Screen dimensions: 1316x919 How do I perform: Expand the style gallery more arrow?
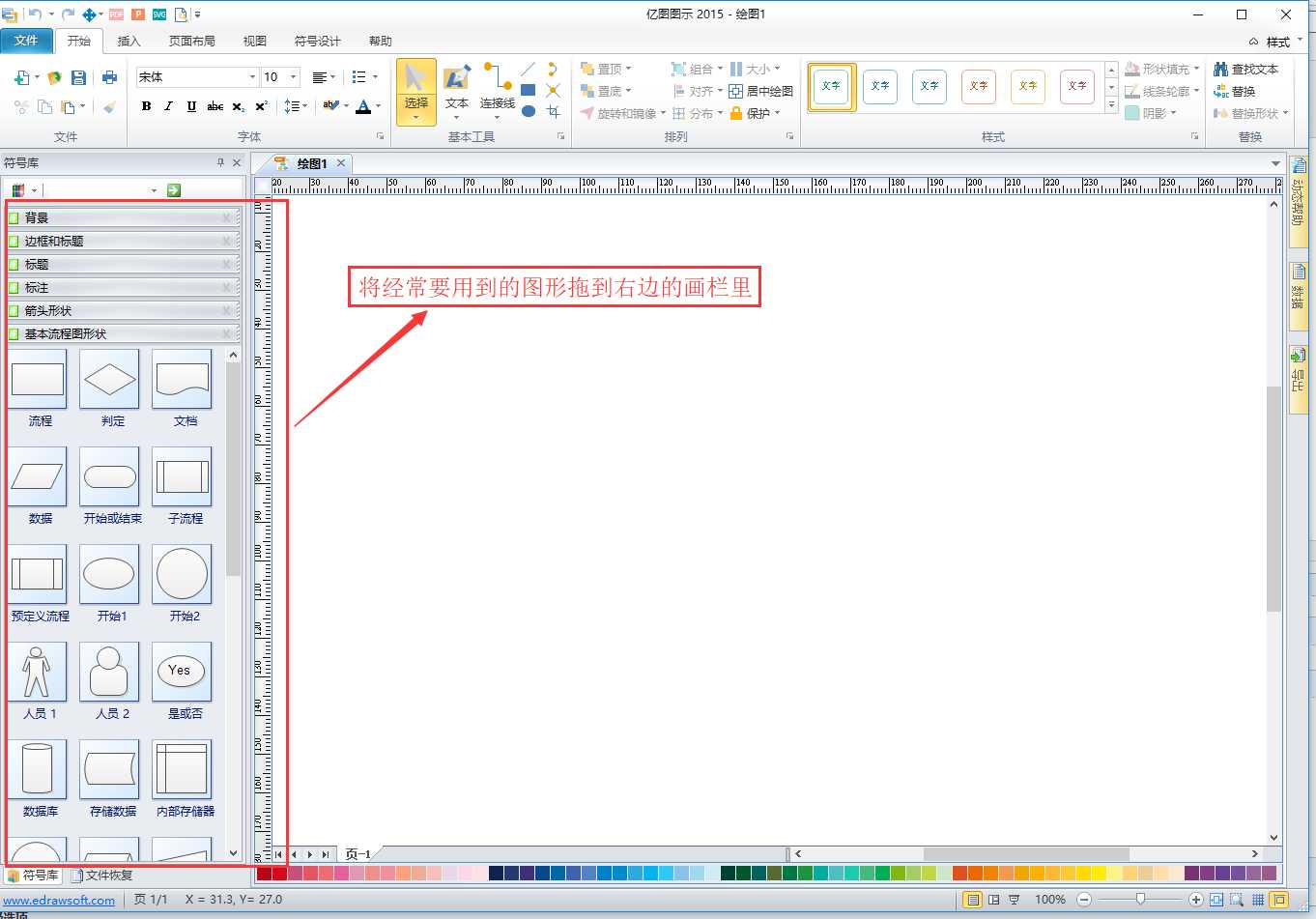click(x=1111, y=104)
